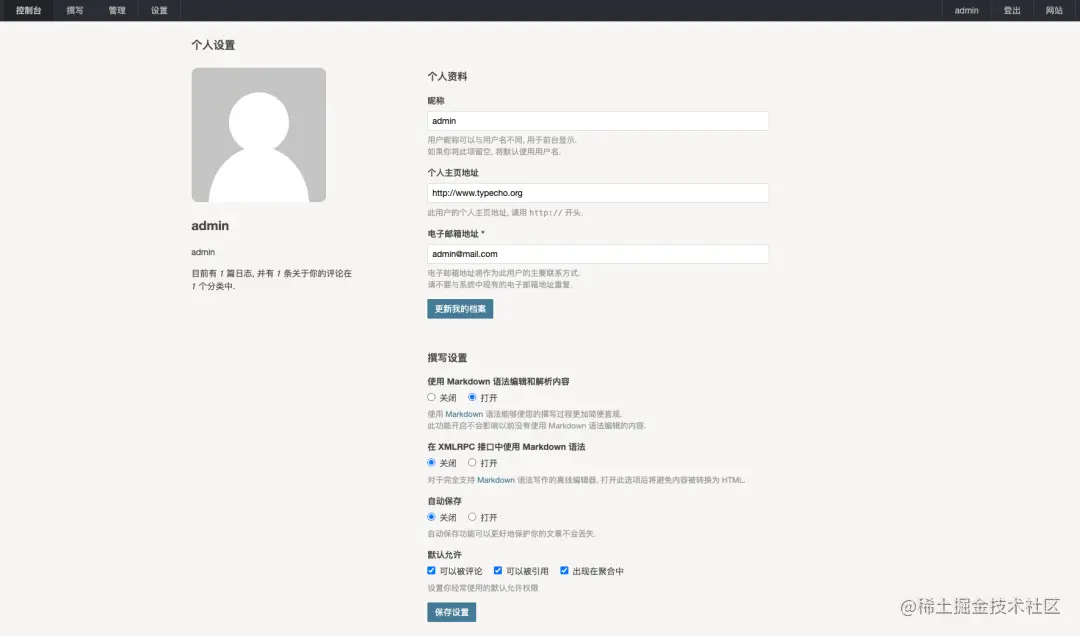This screenshot has height=636, width=1080.
Task: Click 登出 to log out
Action: [1012, 10]
